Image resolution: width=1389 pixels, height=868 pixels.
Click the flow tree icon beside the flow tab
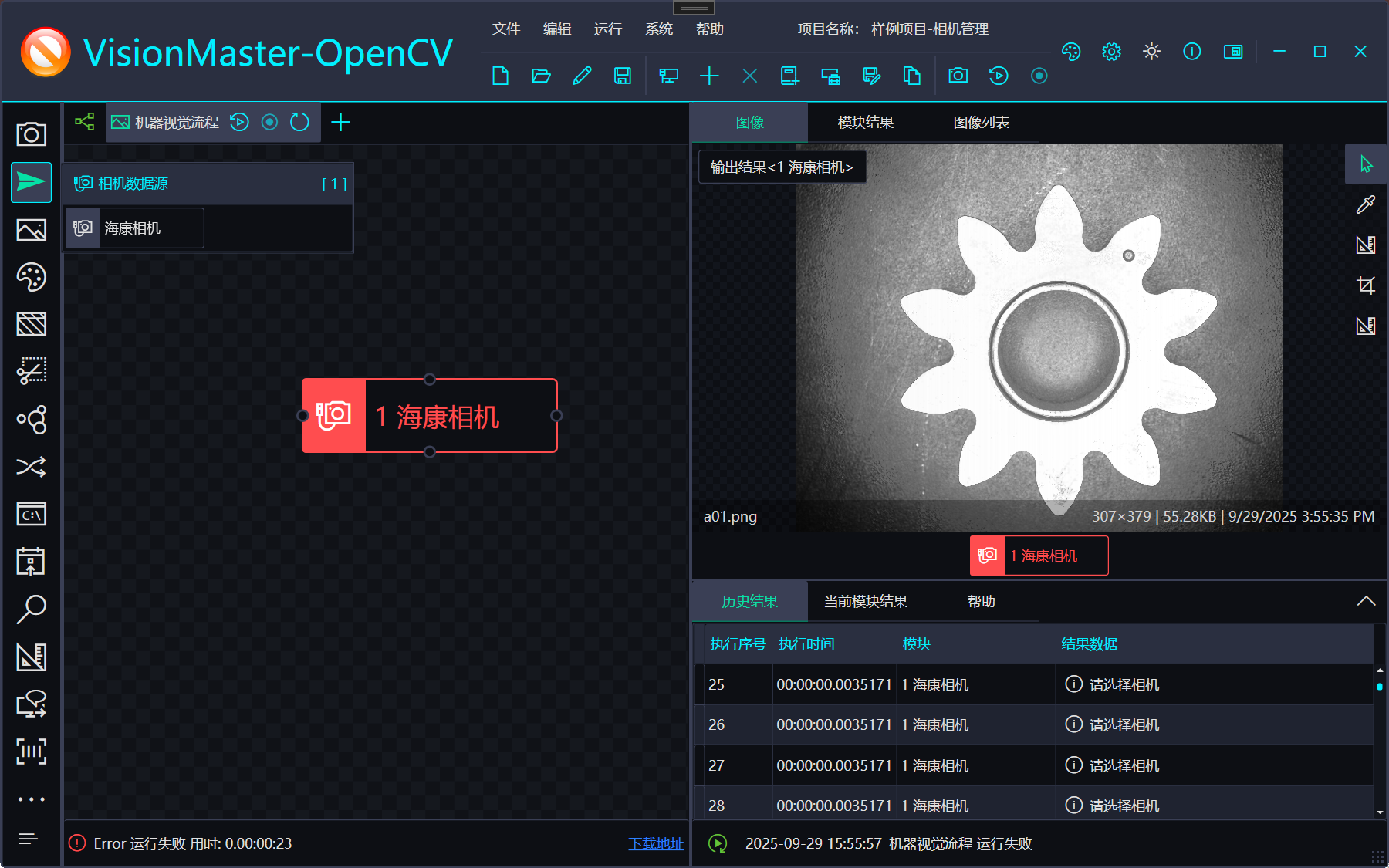coord(84,122)
